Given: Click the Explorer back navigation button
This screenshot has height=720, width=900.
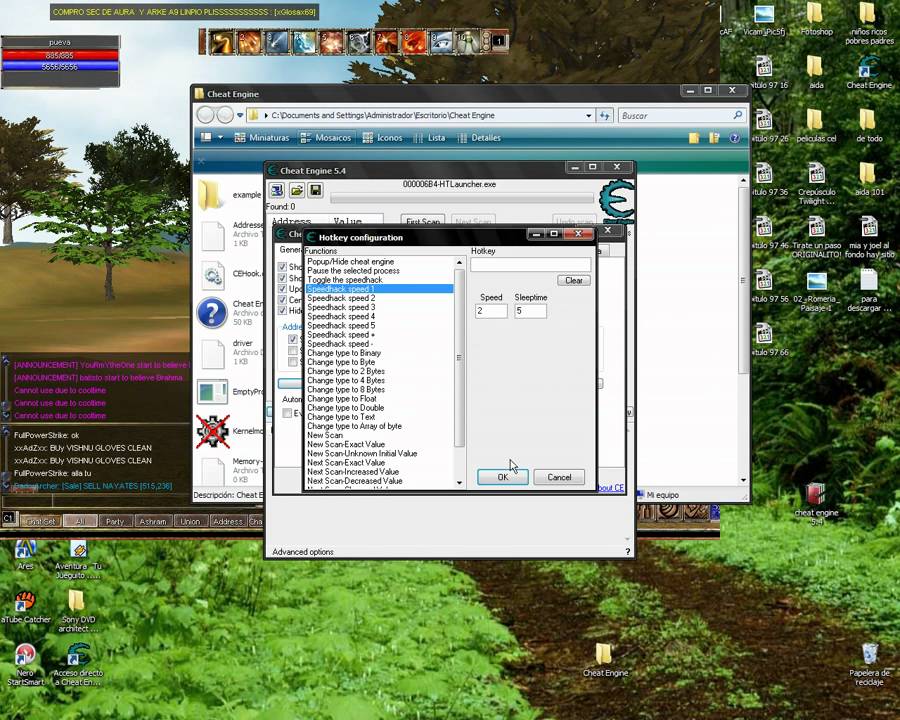Looking at the screenshot, I should pyautogui.click(x=205, y=115).
